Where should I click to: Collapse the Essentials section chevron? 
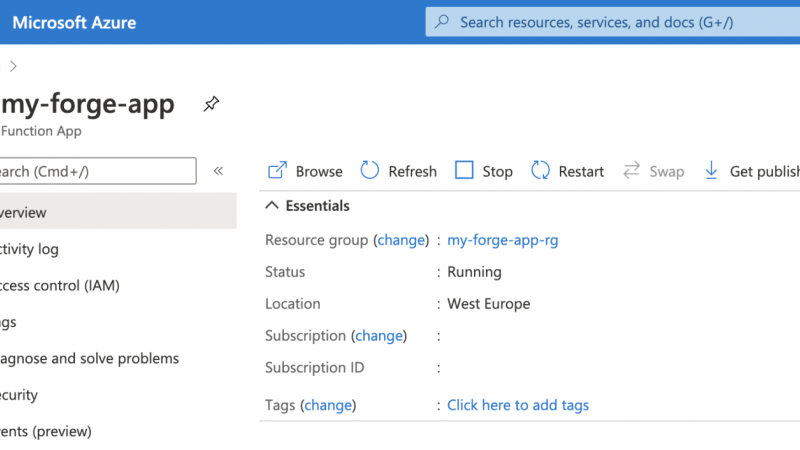tap(272, 206)
